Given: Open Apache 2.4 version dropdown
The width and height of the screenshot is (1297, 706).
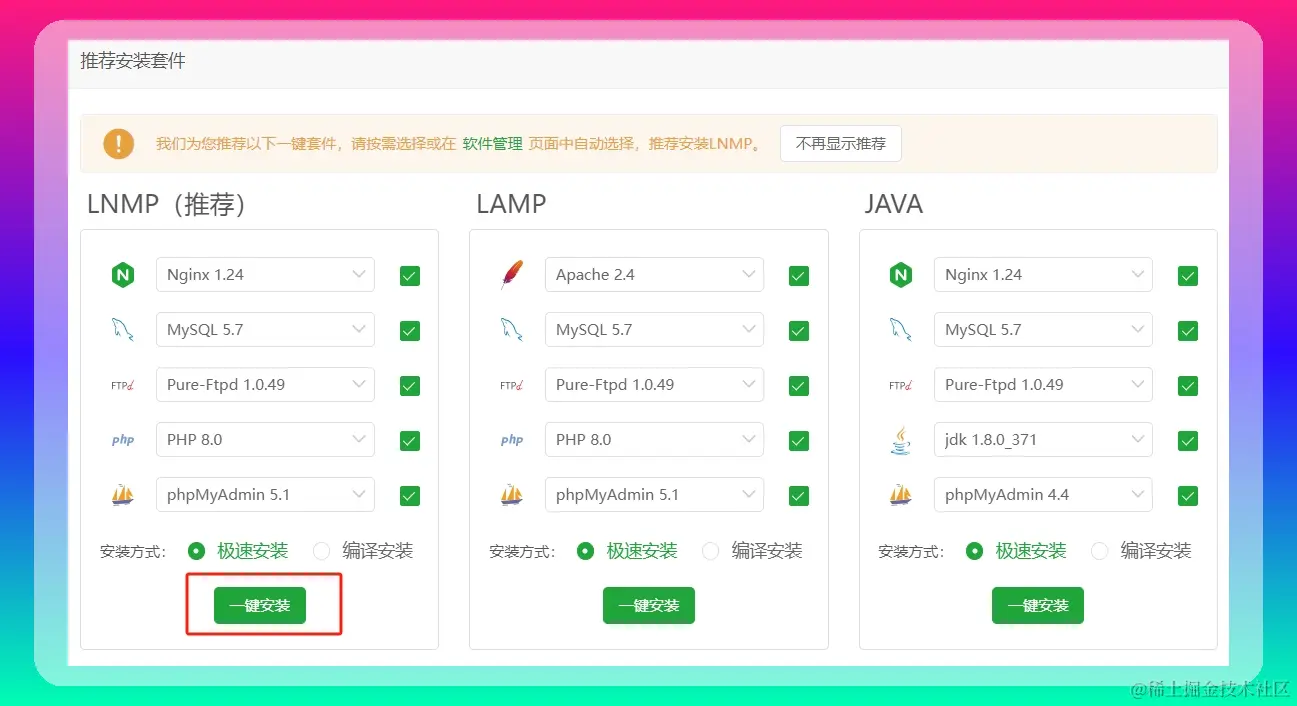Looking at the screenshot, I should [x=654, y=275].
